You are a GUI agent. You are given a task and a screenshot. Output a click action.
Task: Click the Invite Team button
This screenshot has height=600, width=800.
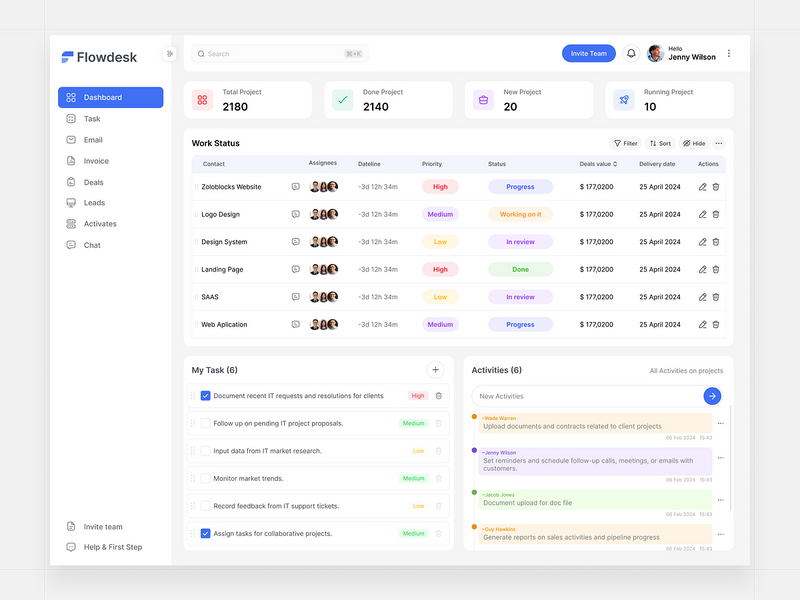point(588,53)
